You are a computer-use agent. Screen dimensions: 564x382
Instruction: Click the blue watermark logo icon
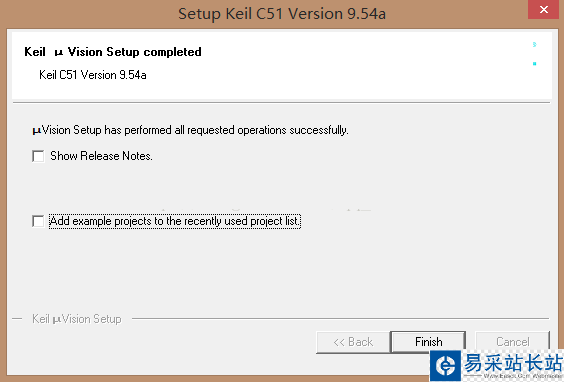click(x=445, y=365)
